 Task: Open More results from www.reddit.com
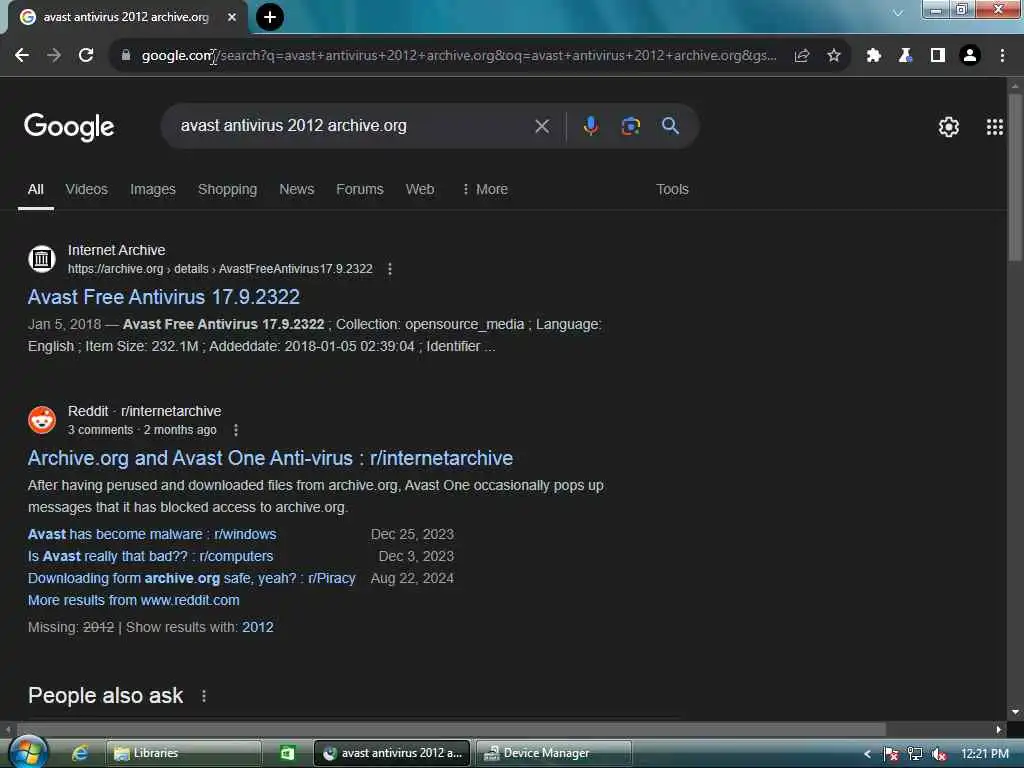click(x=134, y=600)
